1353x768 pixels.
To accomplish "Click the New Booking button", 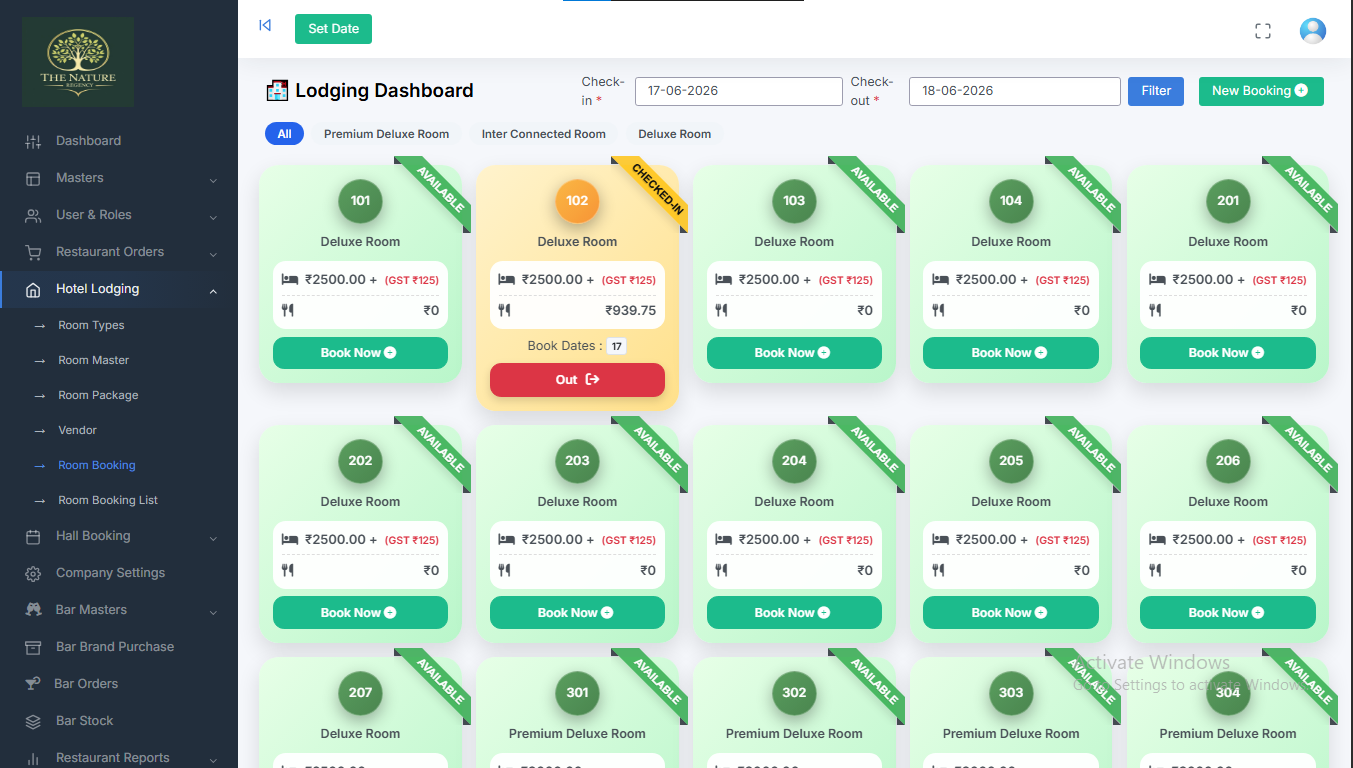I will [1261, 91].
